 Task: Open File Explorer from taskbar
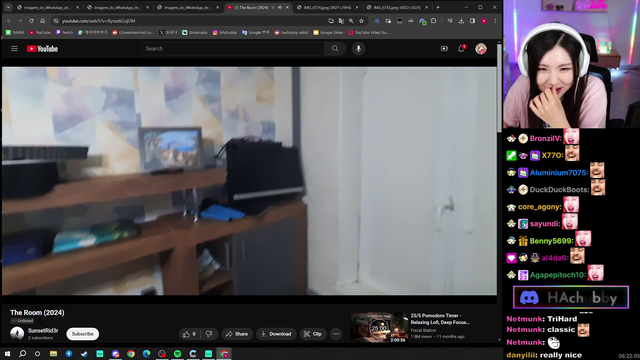point(53,353)
